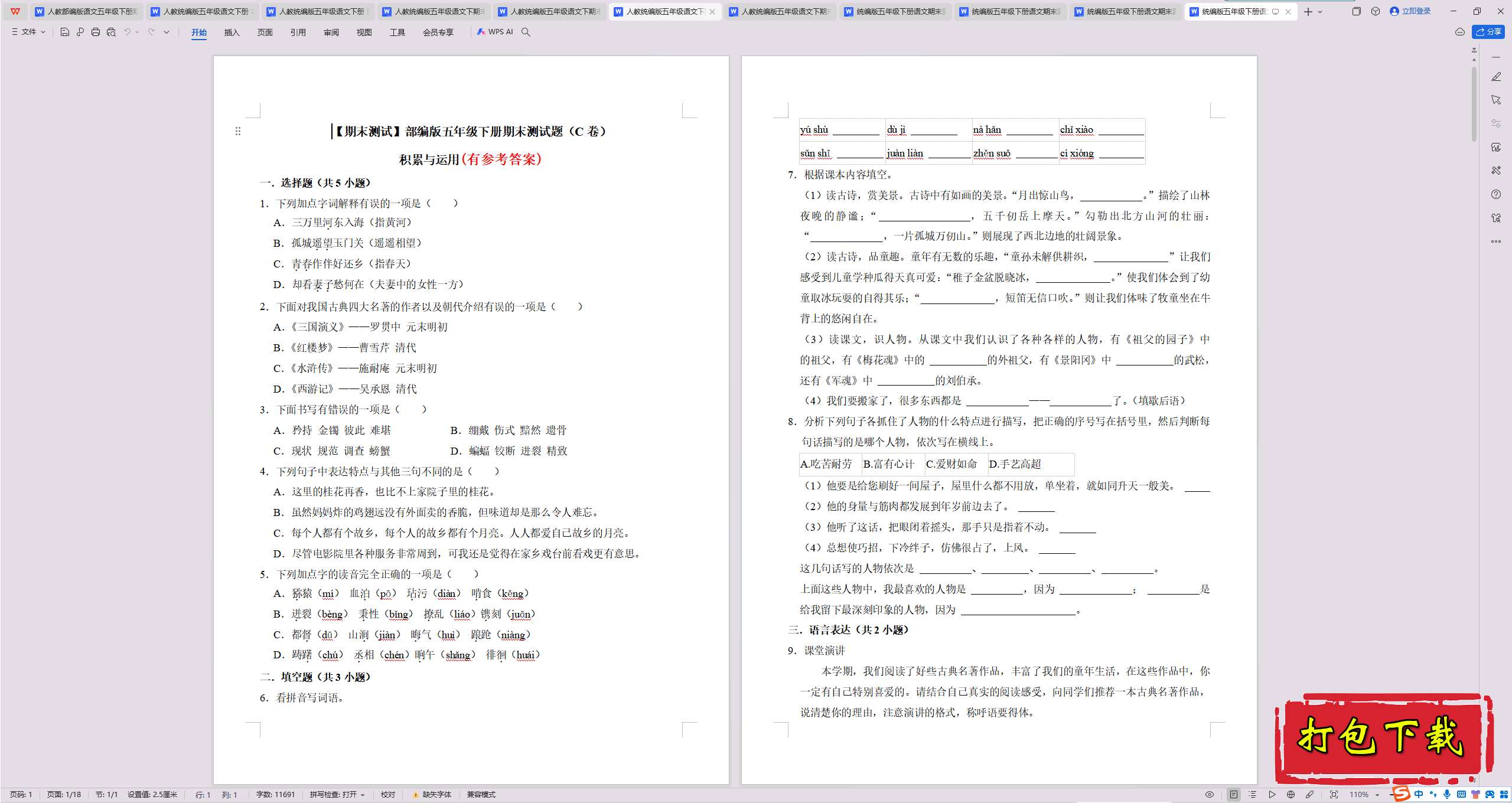The width and height of the screenshot is (1512, 803).
Task: Select the 工具 ribbon tab
Action: click(x=397, y=32)
